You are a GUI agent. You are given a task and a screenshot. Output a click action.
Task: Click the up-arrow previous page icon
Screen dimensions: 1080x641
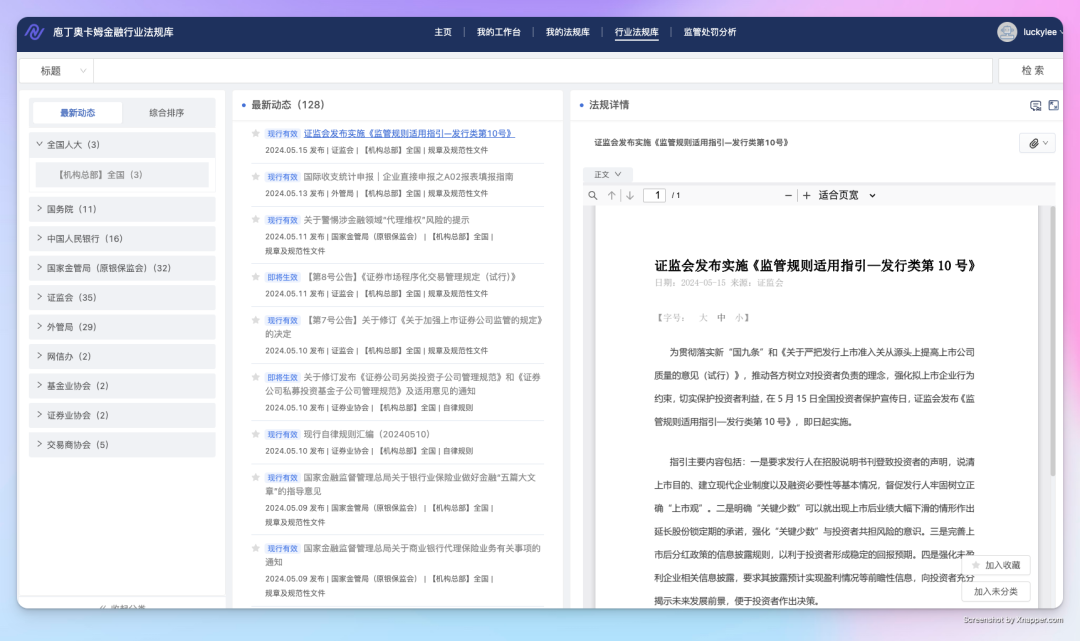(612, 195)
